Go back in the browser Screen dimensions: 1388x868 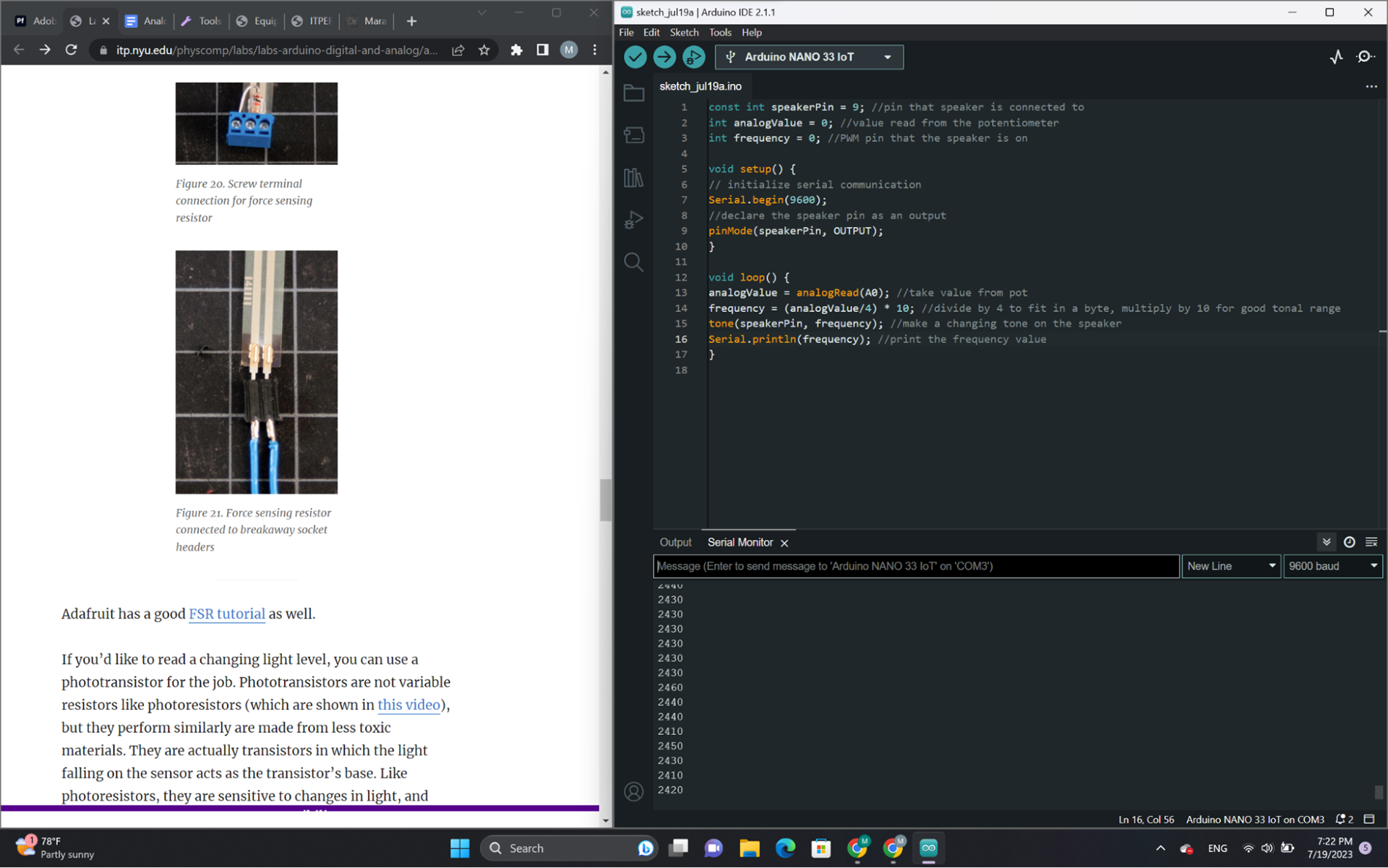19,50
